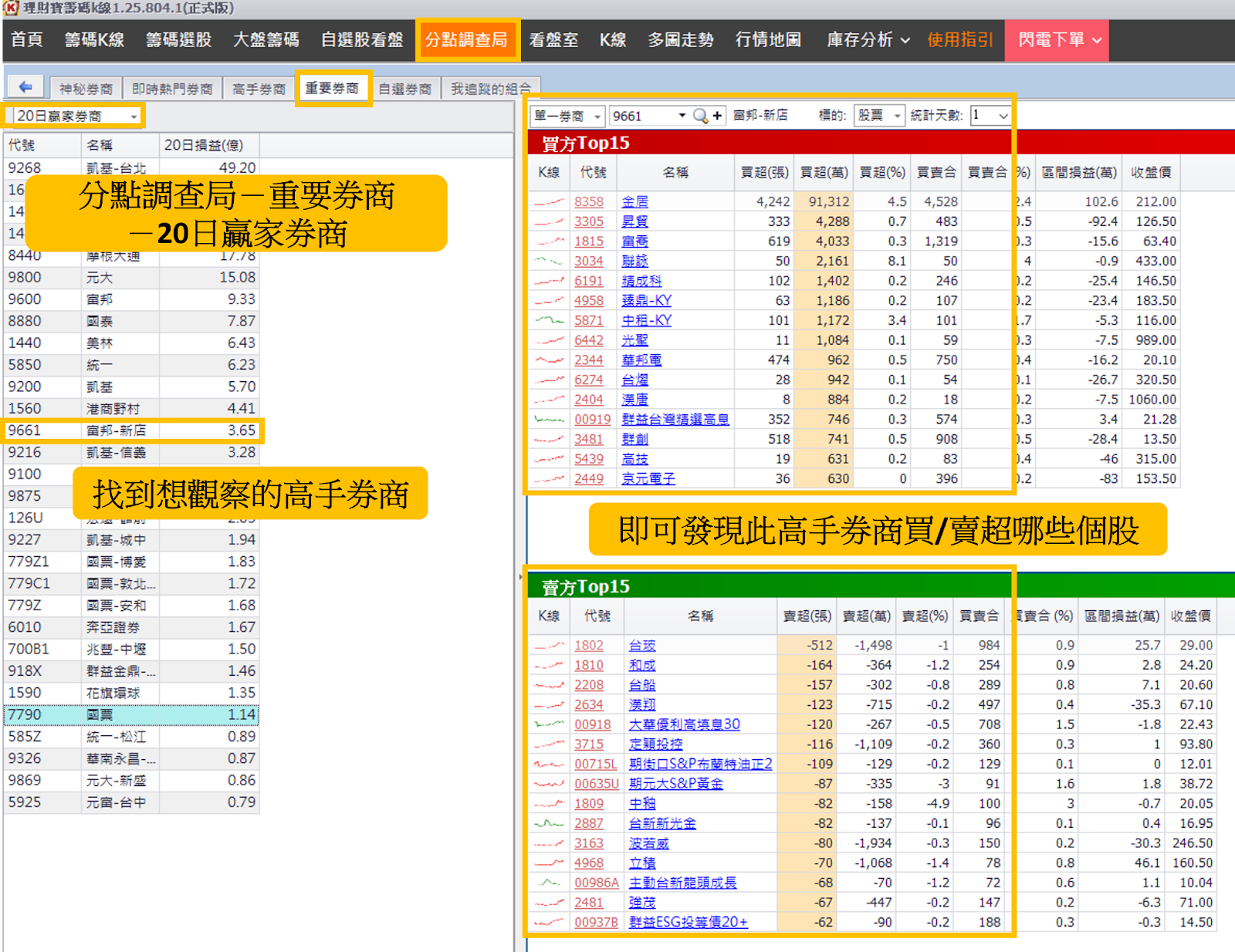Screen dimensions: 1235x952
Task: Click the 閃電下單 button
Action: pos(1051,40)
